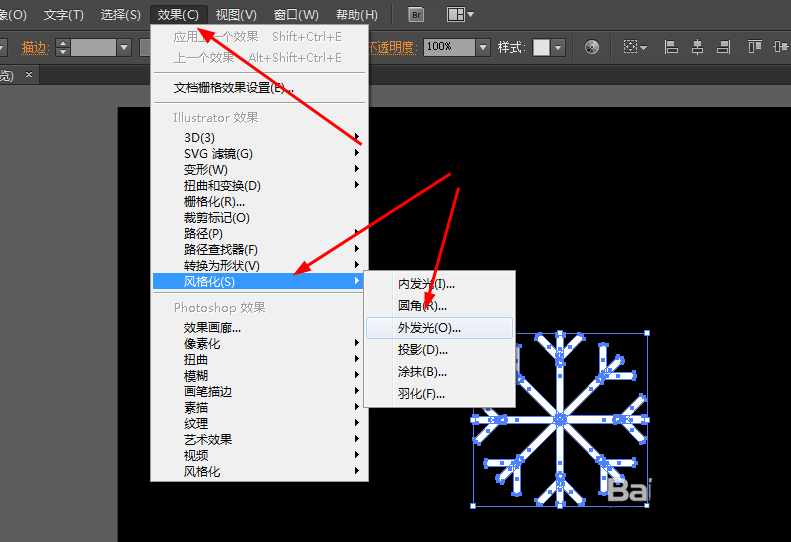Choose 涂抹(B)... scribble effect
This screenshot has height=542, width=791.
[439, 372]
